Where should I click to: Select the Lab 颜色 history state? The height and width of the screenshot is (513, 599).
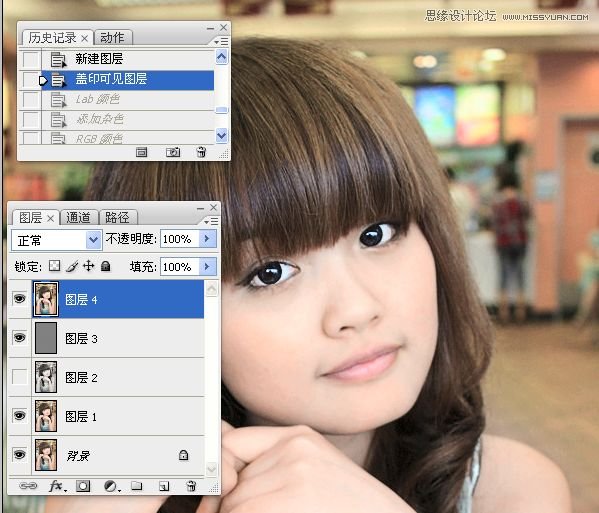tap(117, 99)
